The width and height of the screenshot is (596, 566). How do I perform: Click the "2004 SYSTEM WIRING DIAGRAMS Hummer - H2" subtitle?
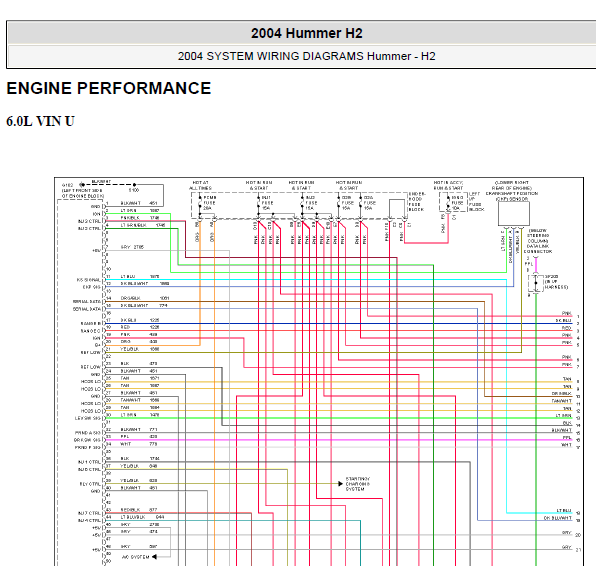coord(306,56)
